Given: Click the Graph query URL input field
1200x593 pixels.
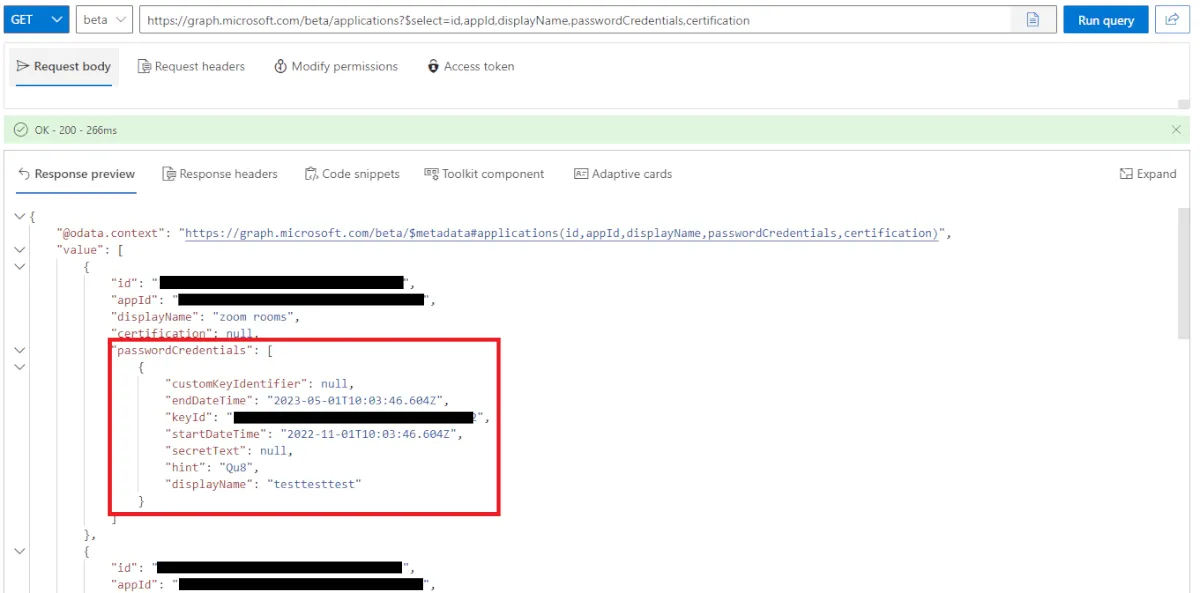Looking at the screenshot, I should [575, 20].
